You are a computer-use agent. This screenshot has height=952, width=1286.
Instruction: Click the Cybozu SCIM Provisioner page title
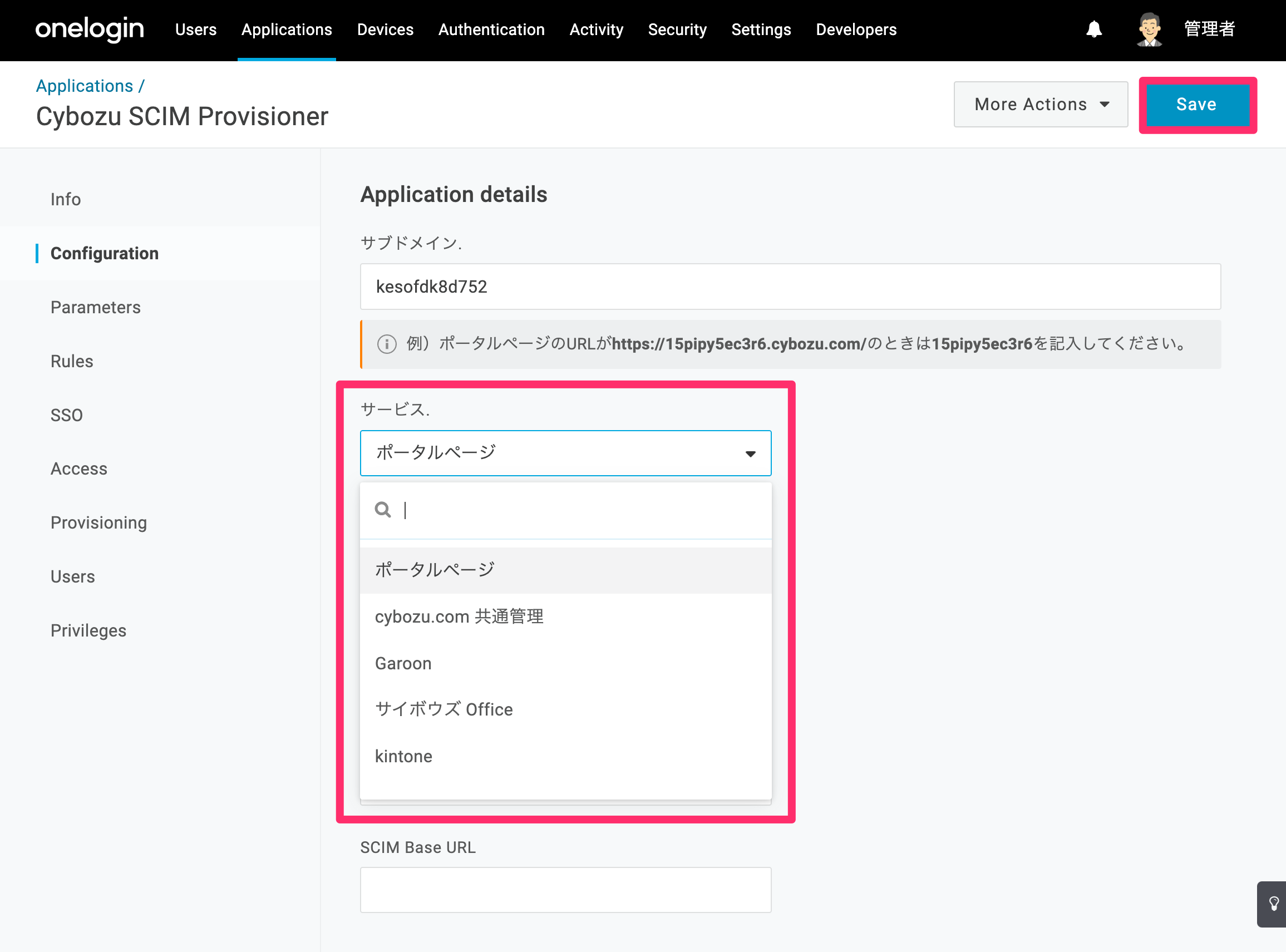pyautogui.click(x=182, y=116)
